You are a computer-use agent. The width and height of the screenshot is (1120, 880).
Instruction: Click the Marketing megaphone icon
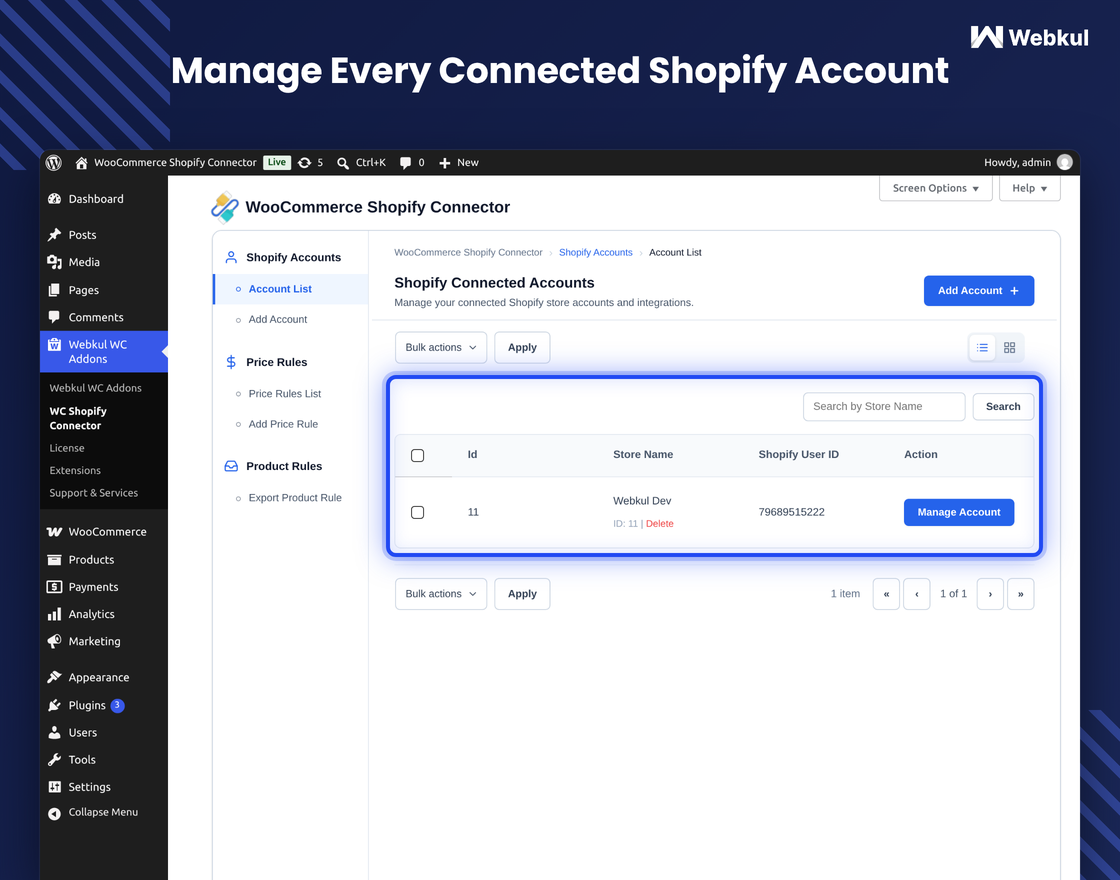(x=54, y=641)
